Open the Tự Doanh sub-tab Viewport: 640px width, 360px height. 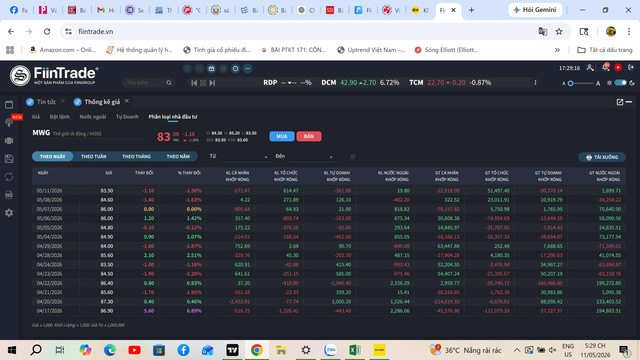127,117
